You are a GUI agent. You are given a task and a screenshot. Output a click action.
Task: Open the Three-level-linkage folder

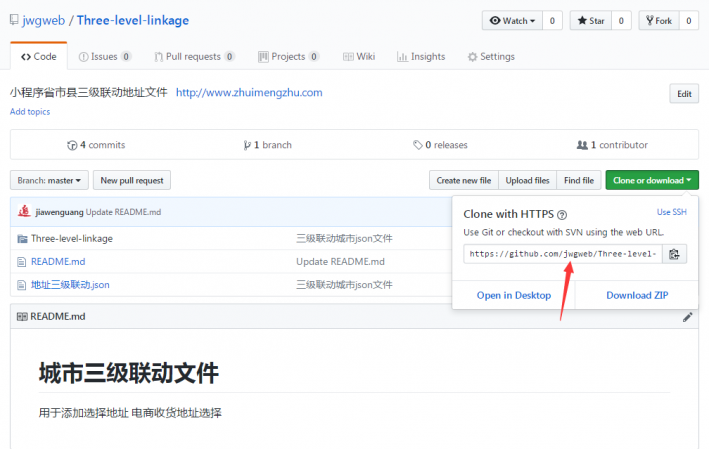pyautogui.click(x=72, y=239)
